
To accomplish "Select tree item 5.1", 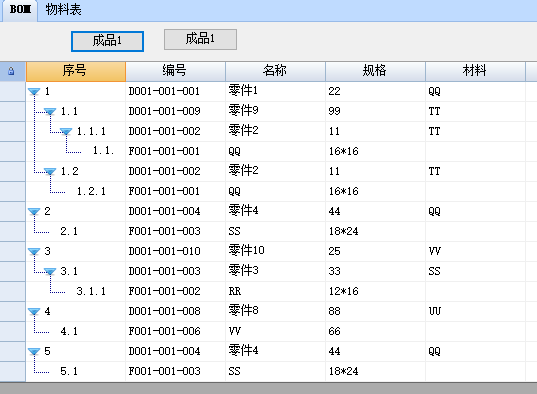I will pyautogui.click(x=69, y=371).
